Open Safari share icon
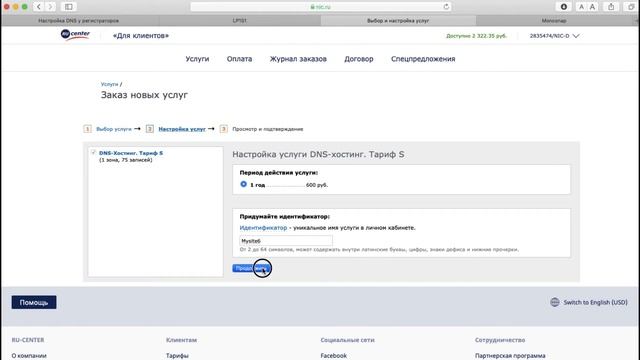The image size is (640, 360). point(611,7)
